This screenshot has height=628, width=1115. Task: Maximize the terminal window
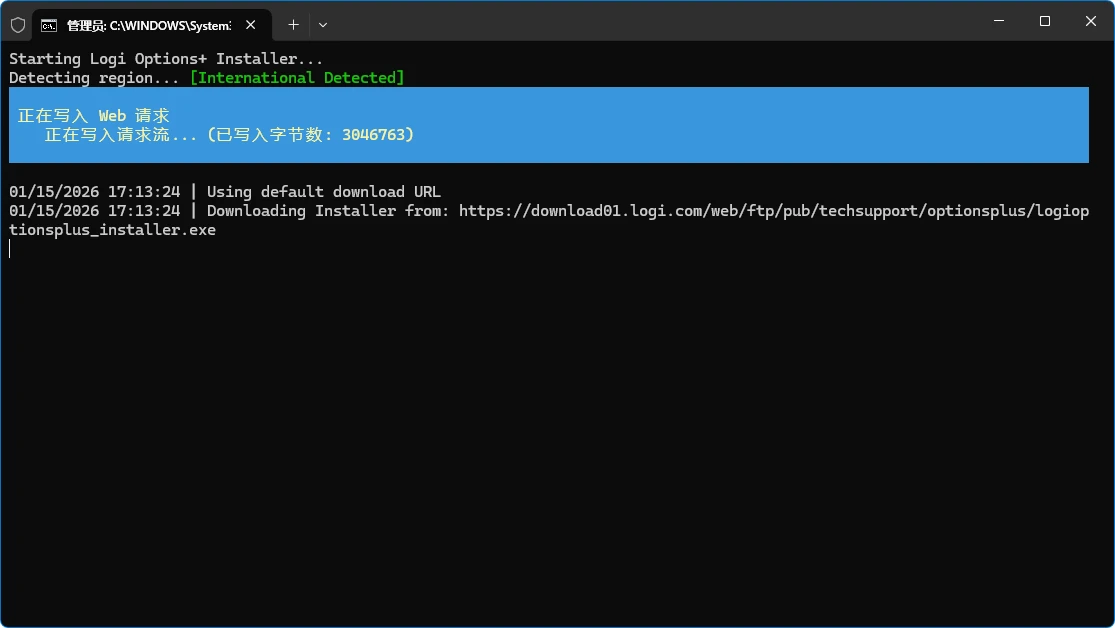1044,21
